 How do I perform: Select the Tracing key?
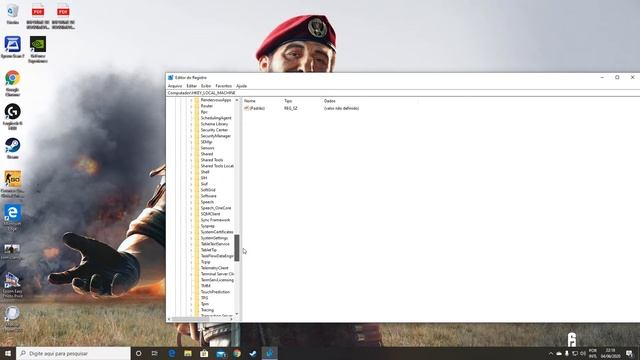point(207,310)
